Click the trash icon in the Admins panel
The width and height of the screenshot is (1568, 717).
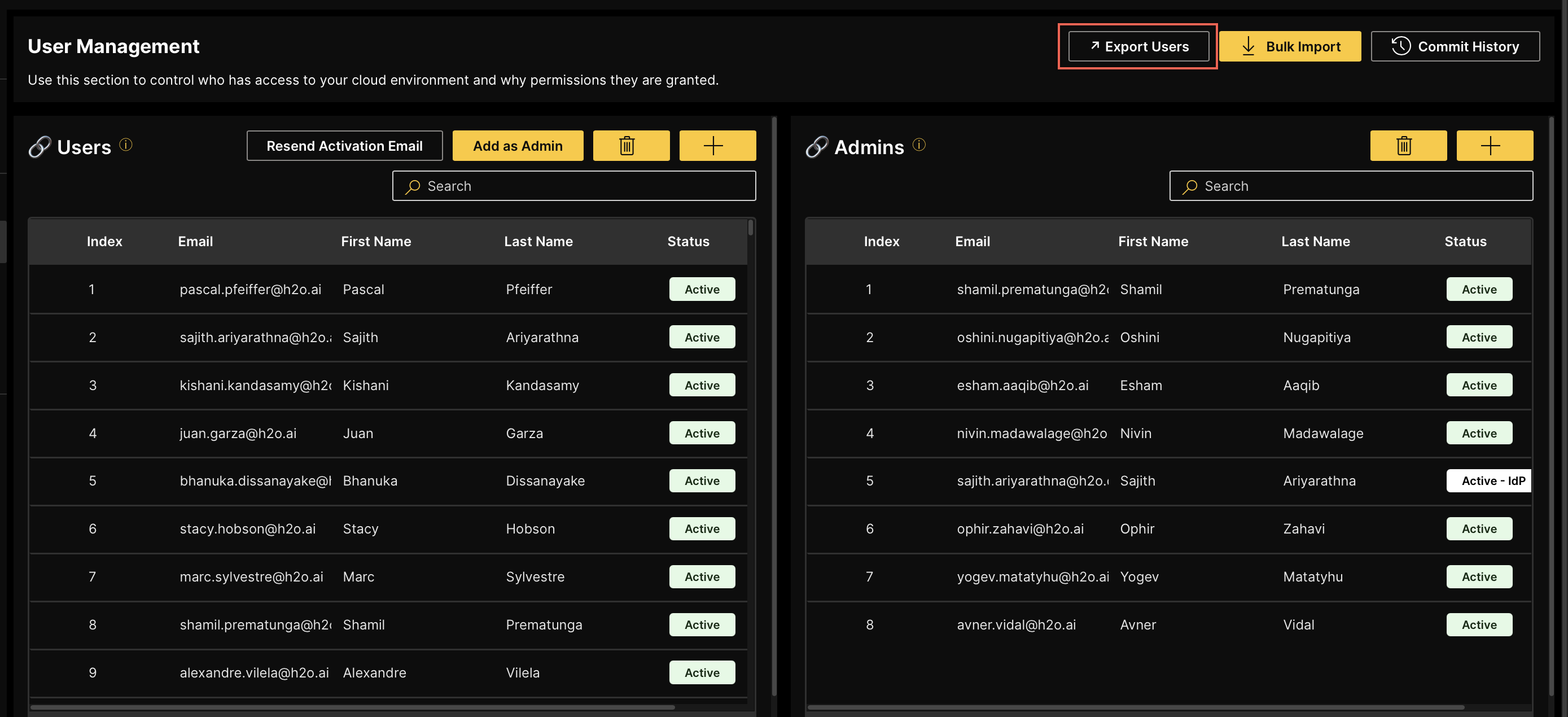click(1408, 146)
